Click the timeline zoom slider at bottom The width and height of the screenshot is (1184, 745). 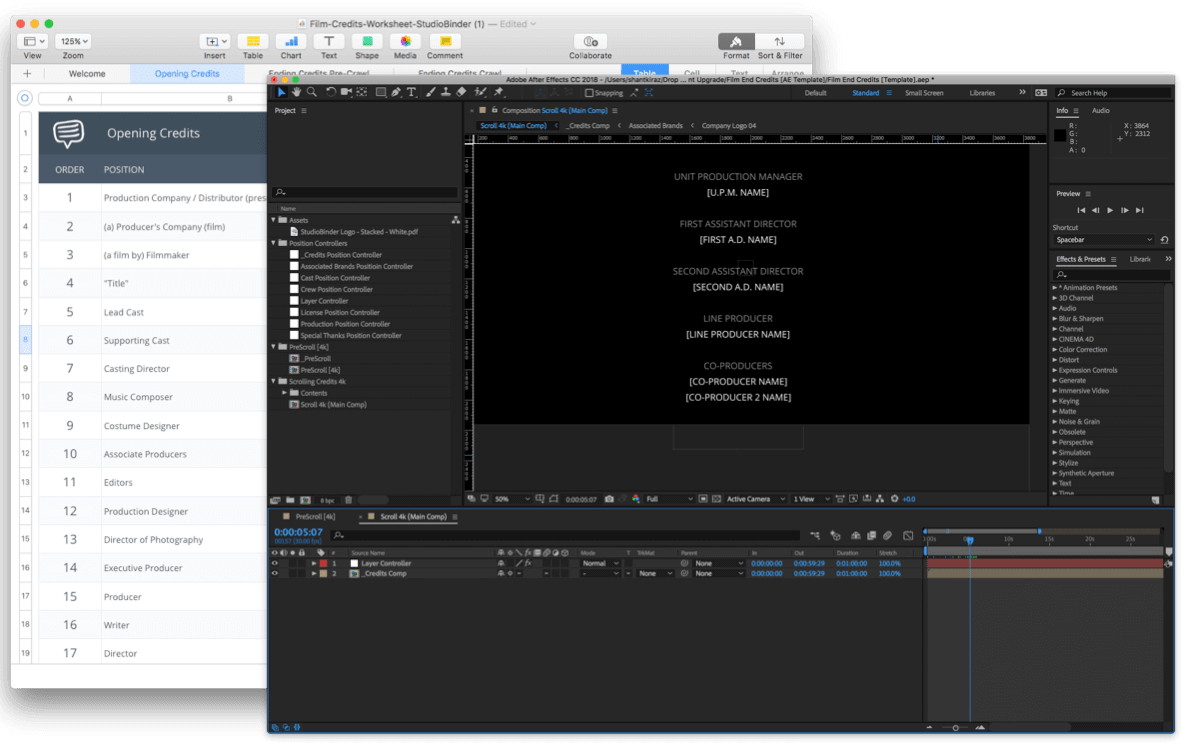955,728
